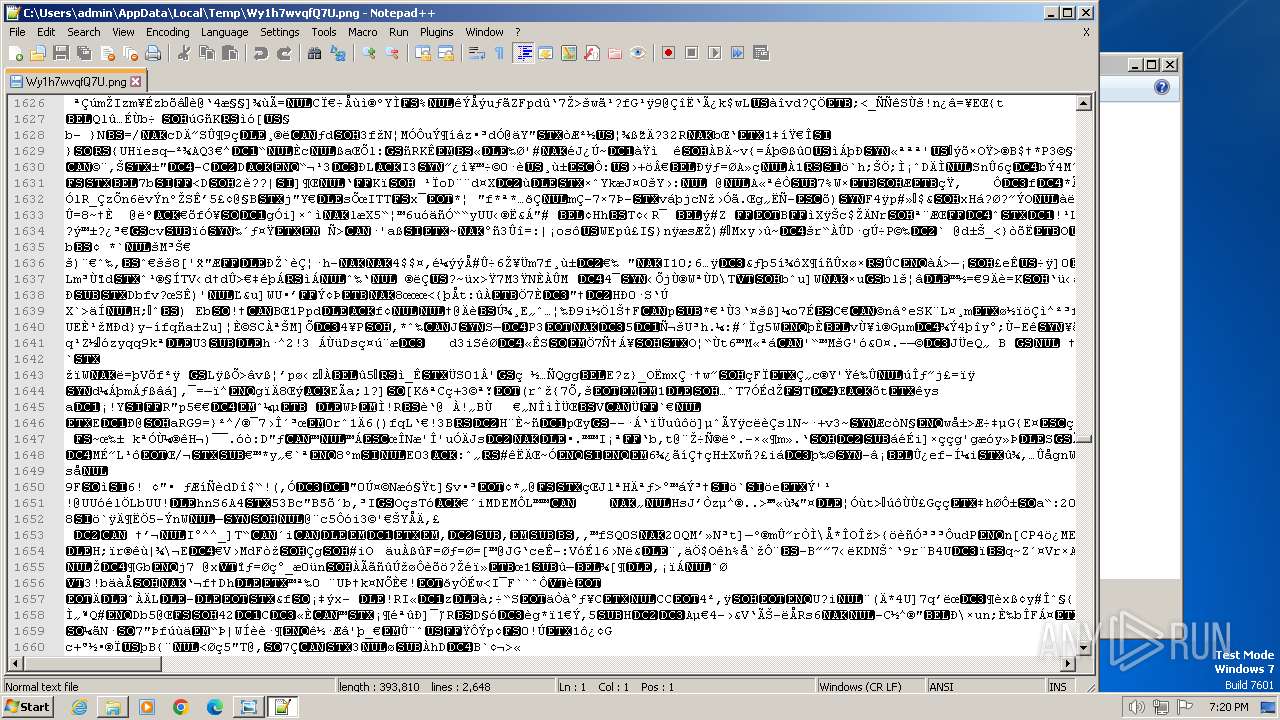Open the View menu
Viewport: 1280px width, 720px height.
point(123,32)
